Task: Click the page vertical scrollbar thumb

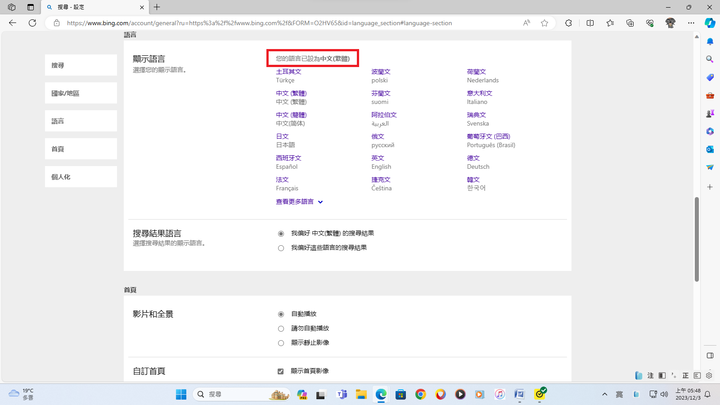Action: 697,239
